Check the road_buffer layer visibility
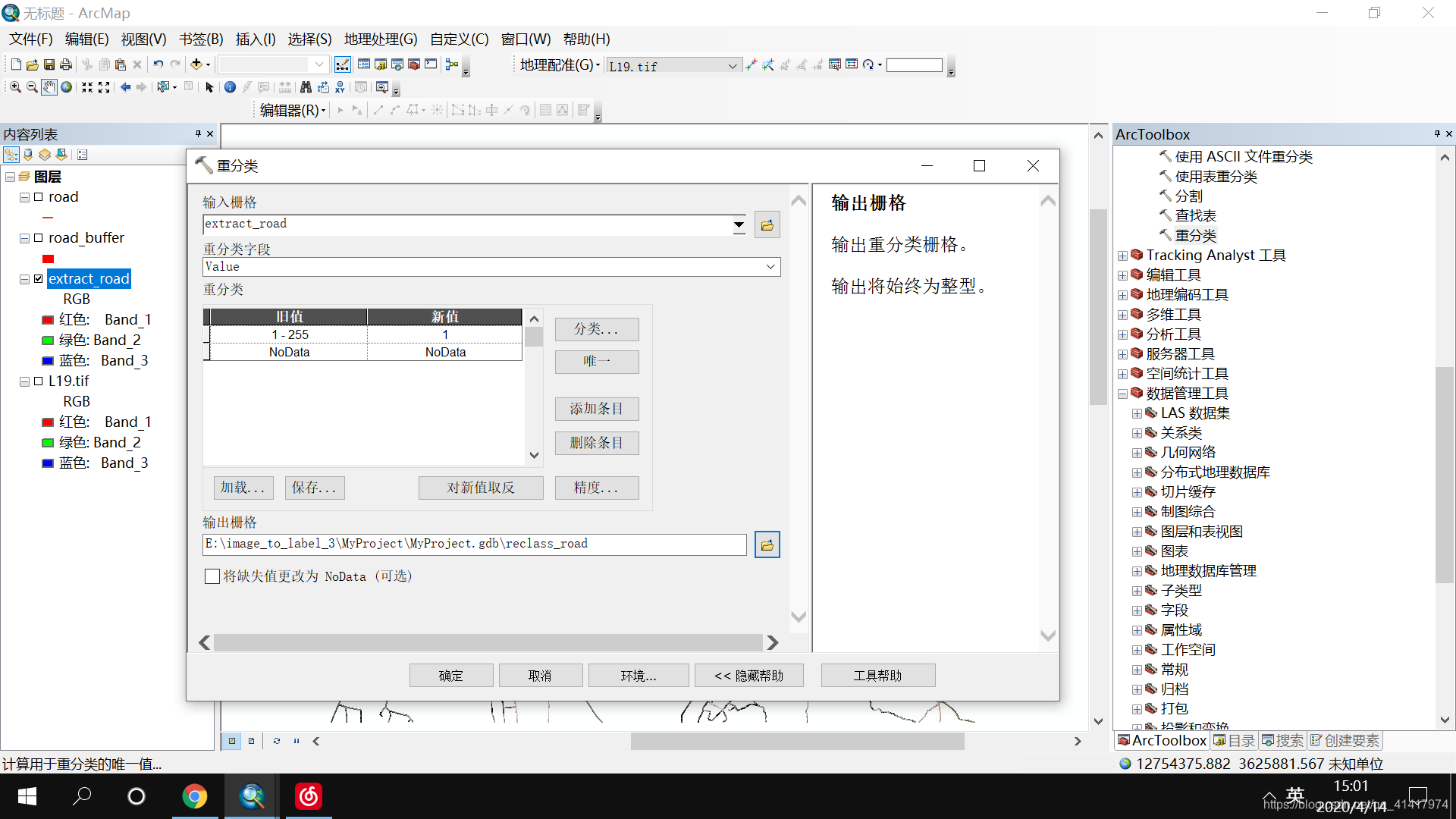The image size is (1456, 819). coord(39,238)
